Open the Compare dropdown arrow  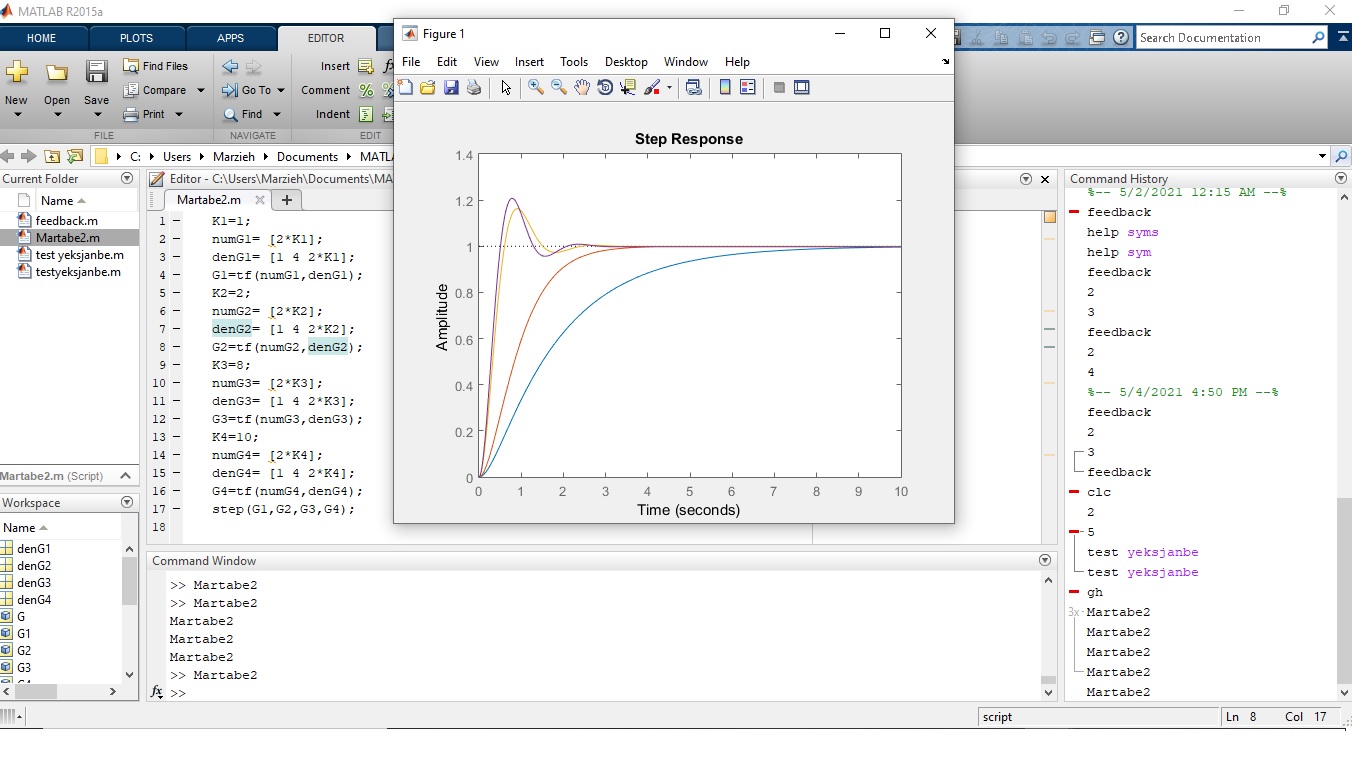pyautogui.click(x=200, y=90)
